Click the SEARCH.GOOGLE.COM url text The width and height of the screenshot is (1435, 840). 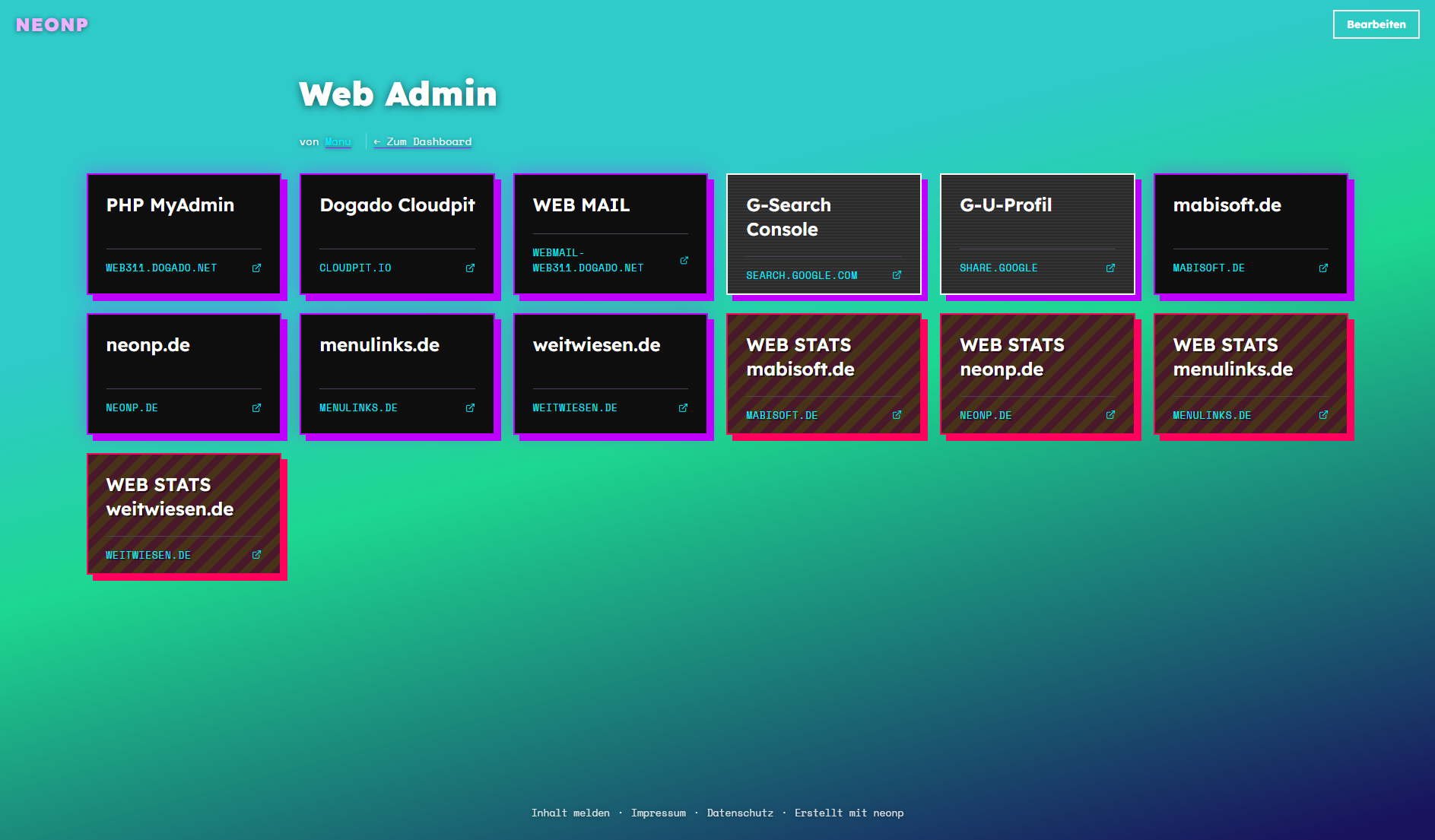click(x=802, y=275)
